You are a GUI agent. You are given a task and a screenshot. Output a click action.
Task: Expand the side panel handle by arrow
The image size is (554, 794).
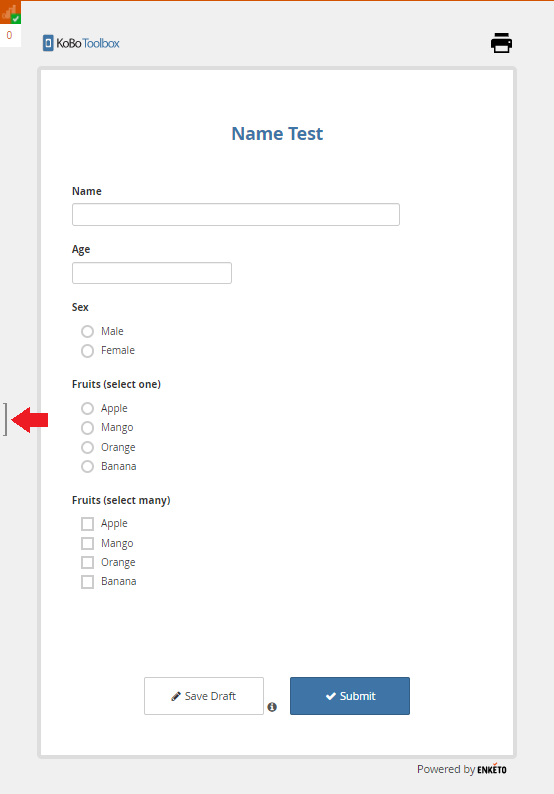pos(6,419)
